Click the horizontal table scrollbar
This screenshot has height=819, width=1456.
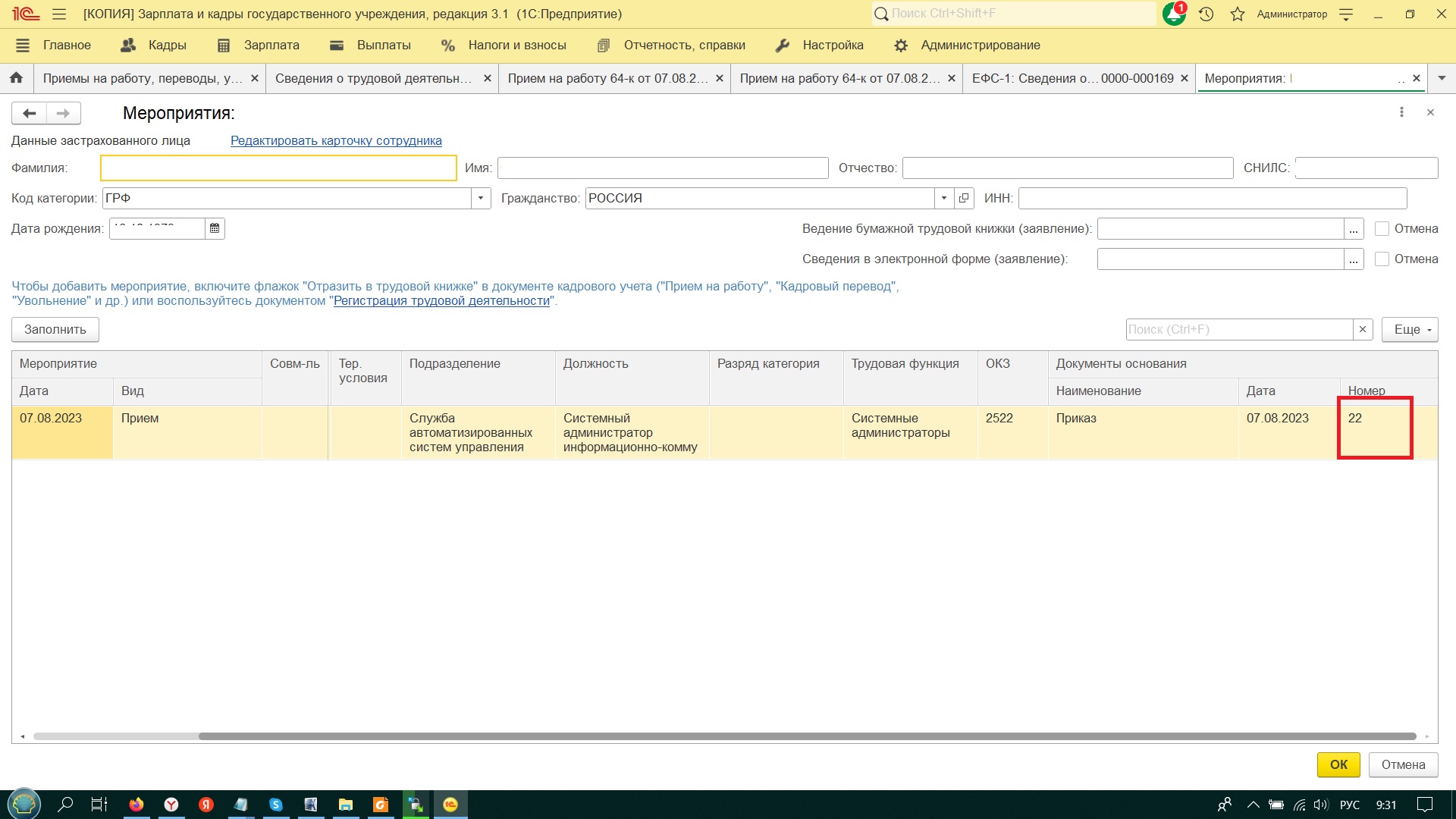tap(807, 736)
